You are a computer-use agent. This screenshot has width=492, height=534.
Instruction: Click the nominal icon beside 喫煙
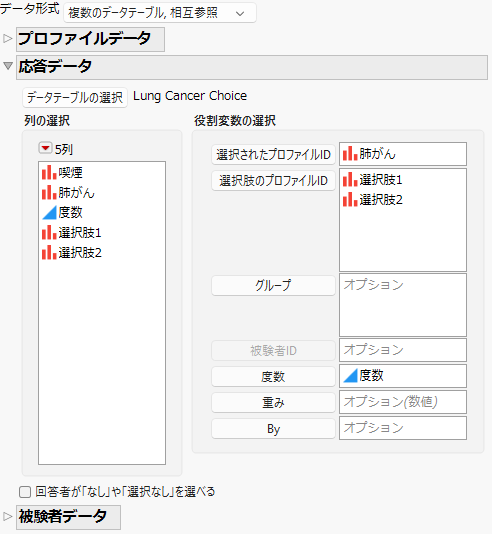[49, 172]
